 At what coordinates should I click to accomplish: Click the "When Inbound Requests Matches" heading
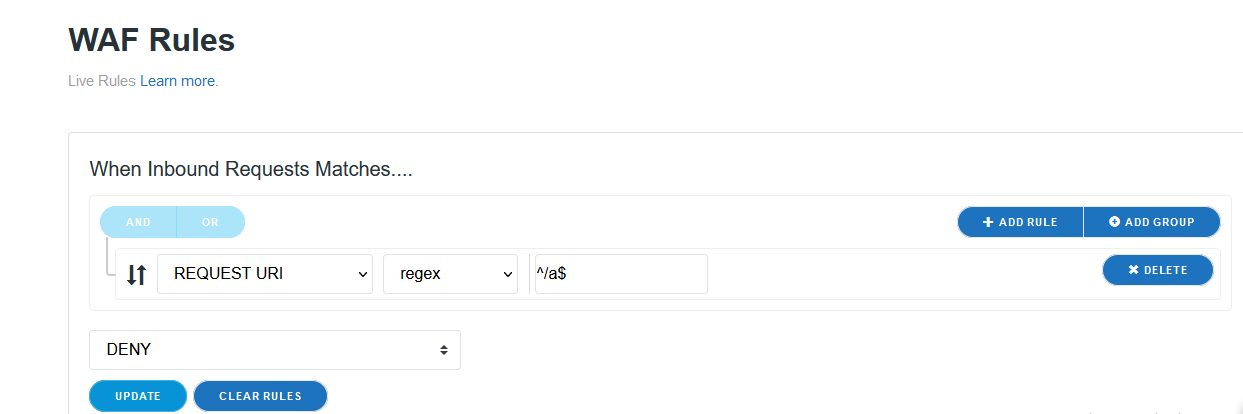coord(251,169)
